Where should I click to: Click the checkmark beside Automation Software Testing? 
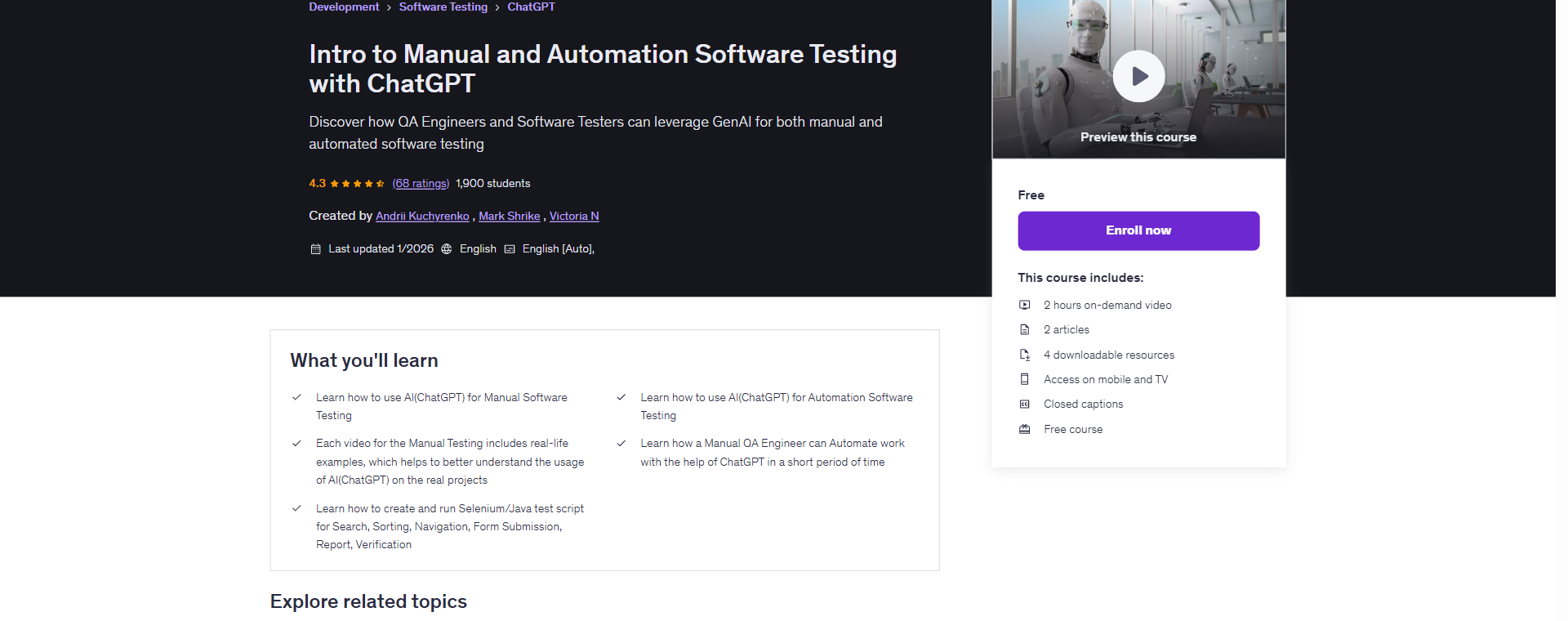[621, 397]
